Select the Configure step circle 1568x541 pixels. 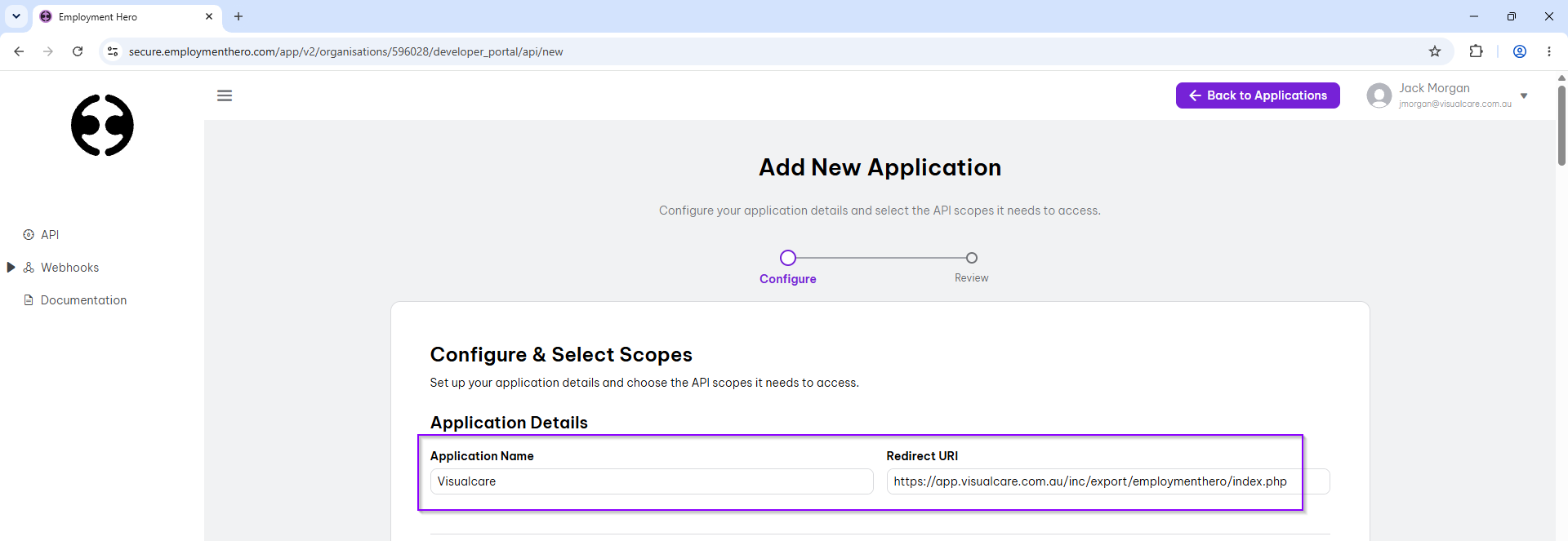[x=788, y=258]
